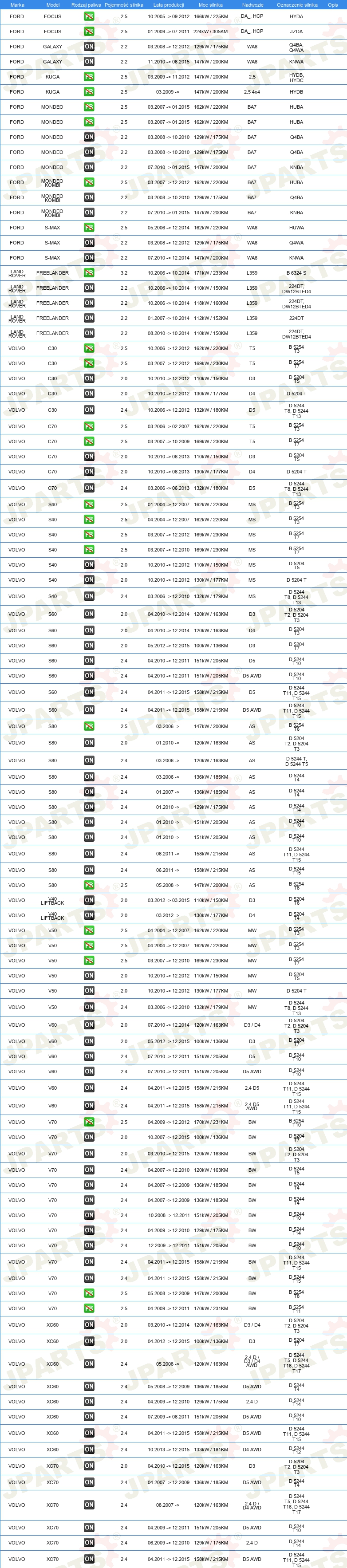Select the '171kW / 233KM' power cell
Image resolution: width=347 pixels, height=1568 pixels.
coord(211,273)
